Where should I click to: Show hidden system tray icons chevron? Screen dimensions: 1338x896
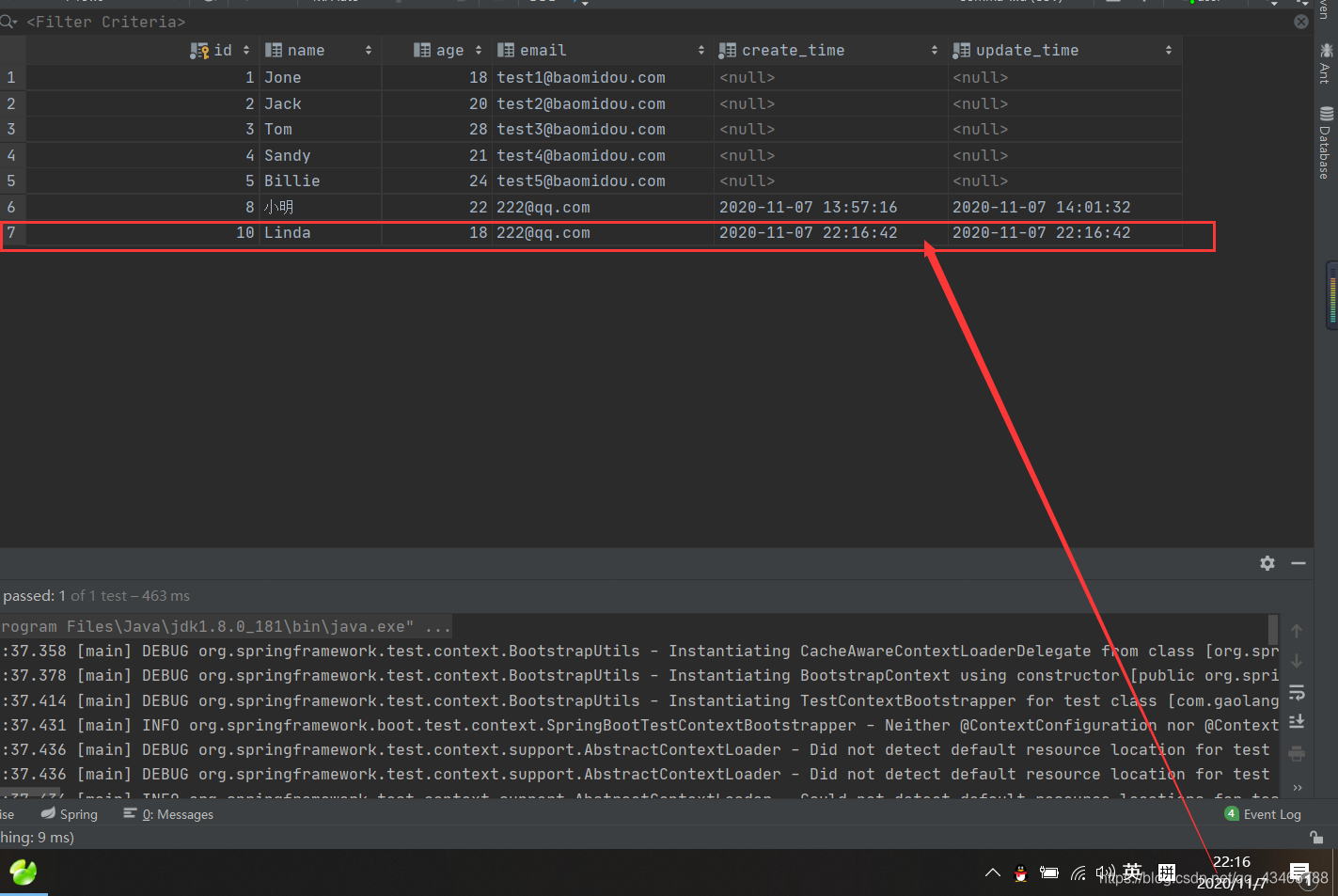(992, 872)
